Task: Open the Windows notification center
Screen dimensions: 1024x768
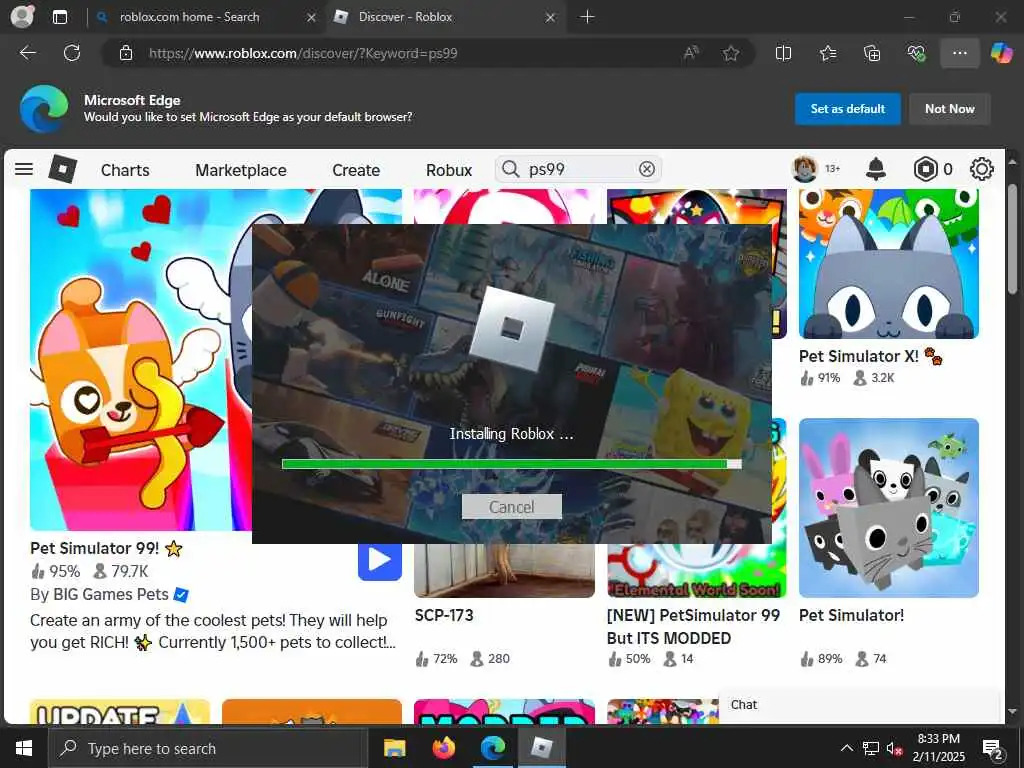Action: tap(993, 749)
